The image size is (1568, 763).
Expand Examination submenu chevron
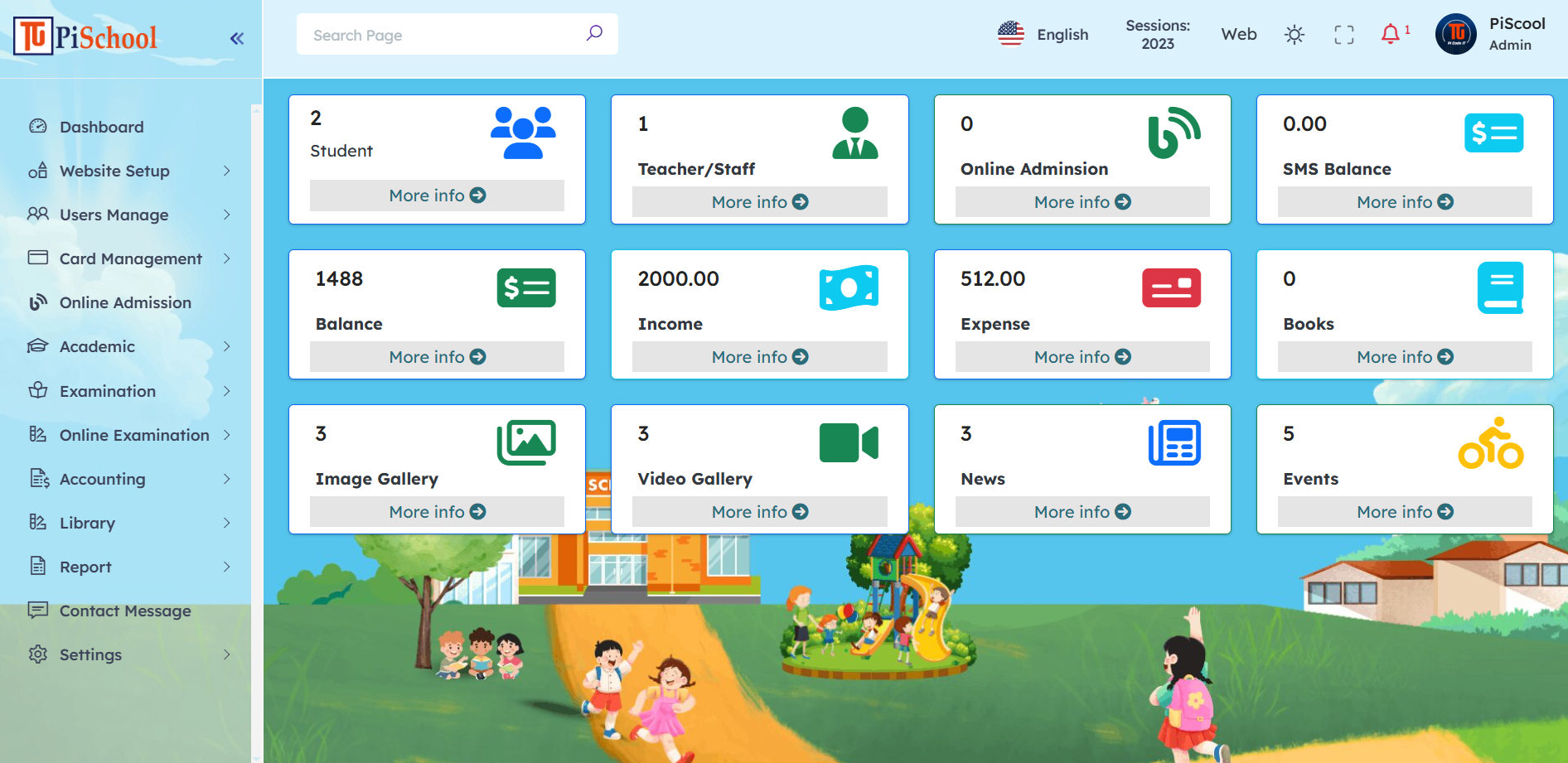tap(226, 391)
